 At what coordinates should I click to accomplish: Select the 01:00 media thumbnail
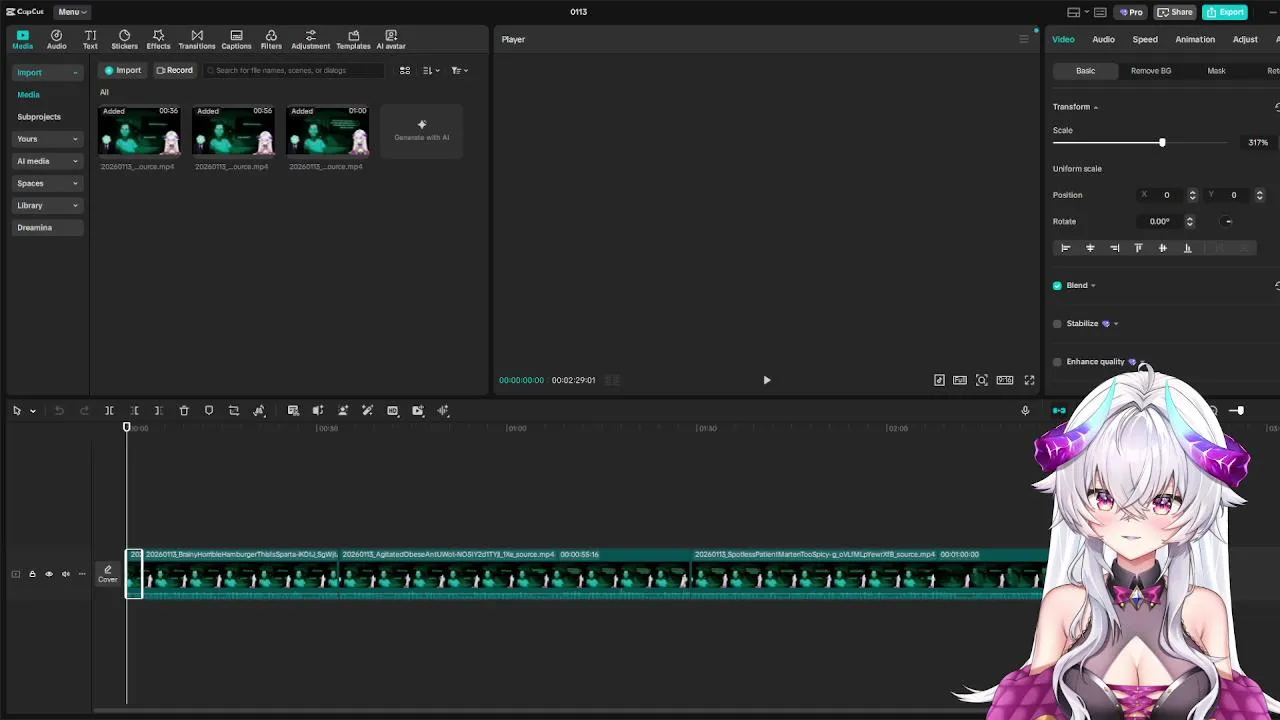(328, 131)
